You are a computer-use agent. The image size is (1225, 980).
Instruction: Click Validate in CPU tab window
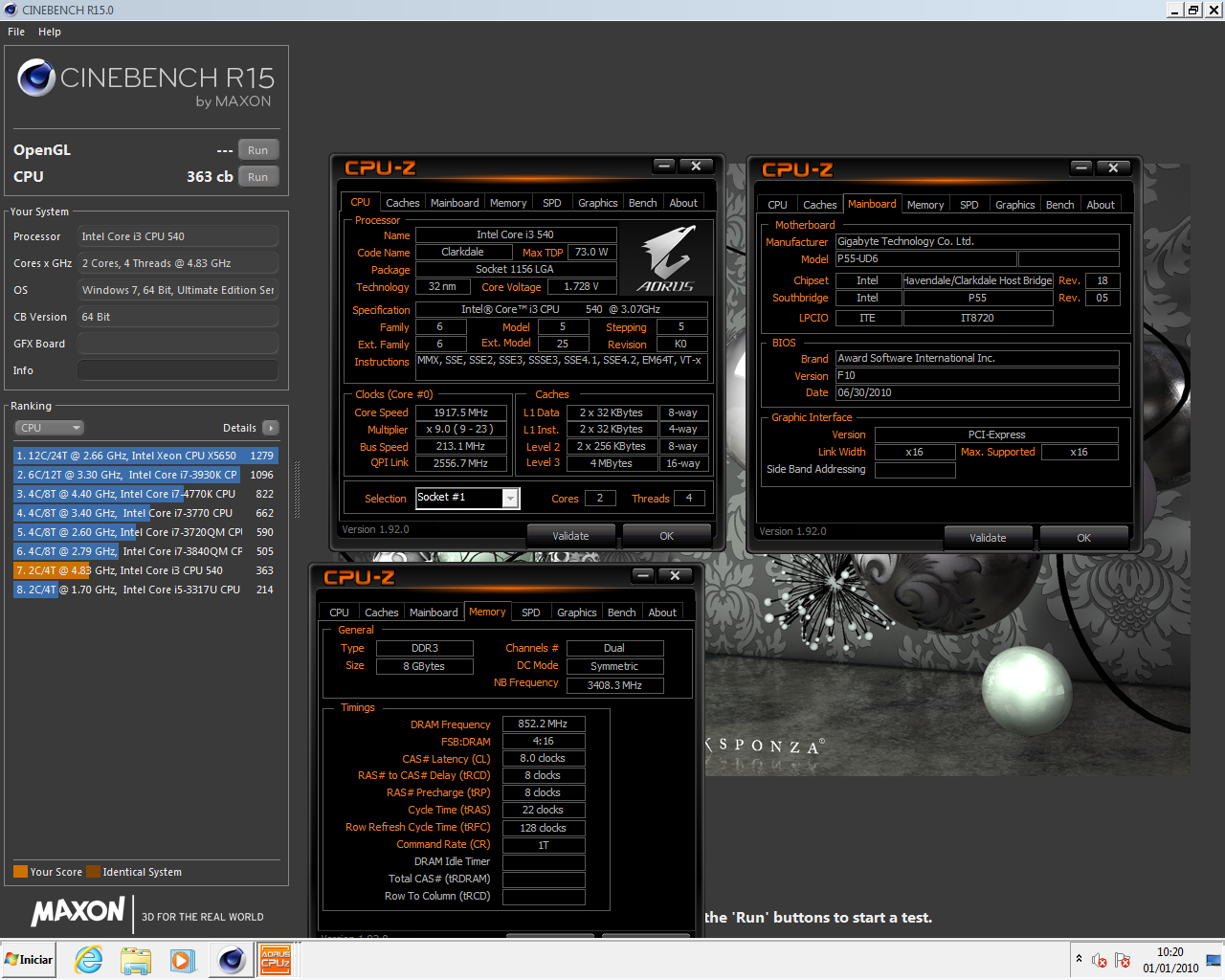click(570, 536)
